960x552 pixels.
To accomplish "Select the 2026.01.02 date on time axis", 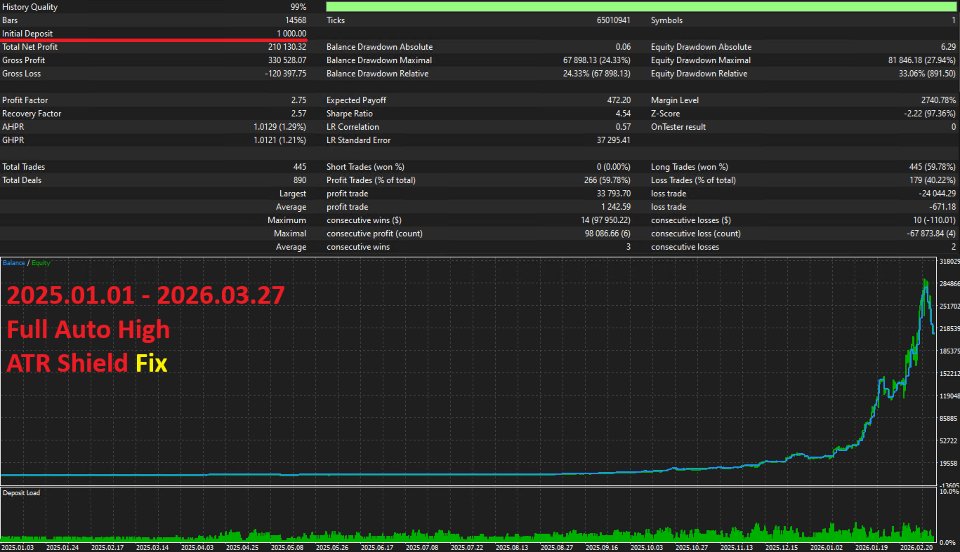I will 826,548.
